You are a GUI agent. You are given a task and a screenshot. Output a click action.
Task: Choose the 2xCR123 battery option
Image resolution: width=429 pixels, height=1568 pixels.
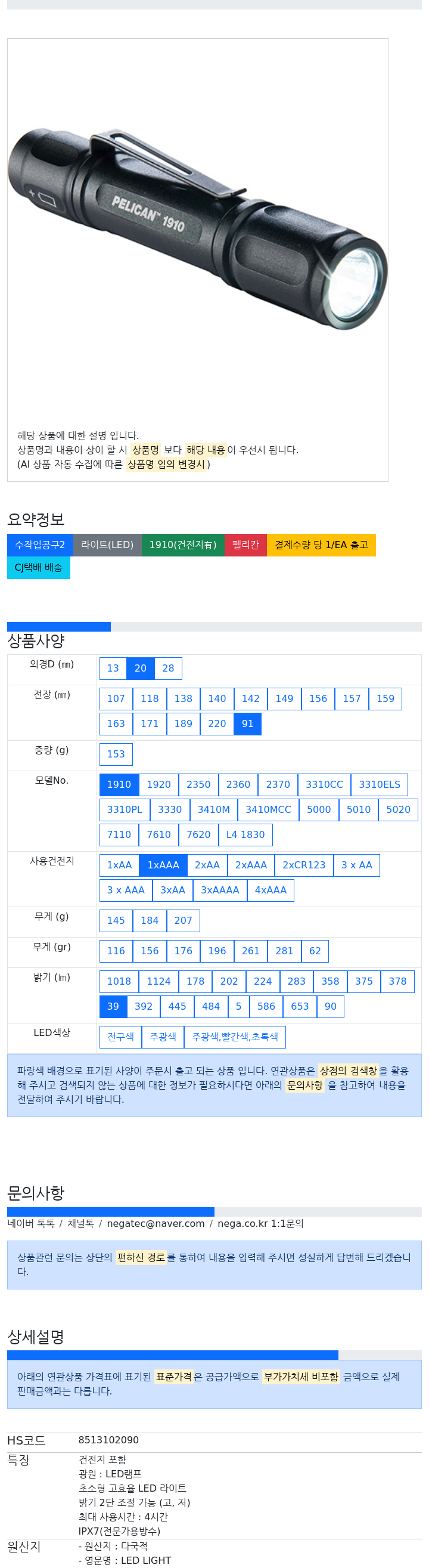pyautogui.click(x=304, y=865)
